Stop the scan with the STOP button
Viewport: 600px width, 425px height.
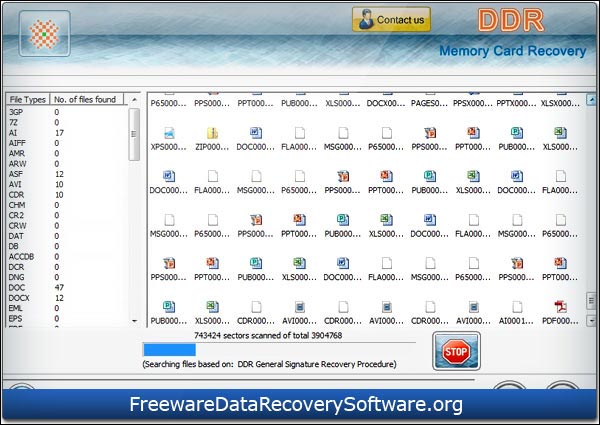tap(456, 351)
